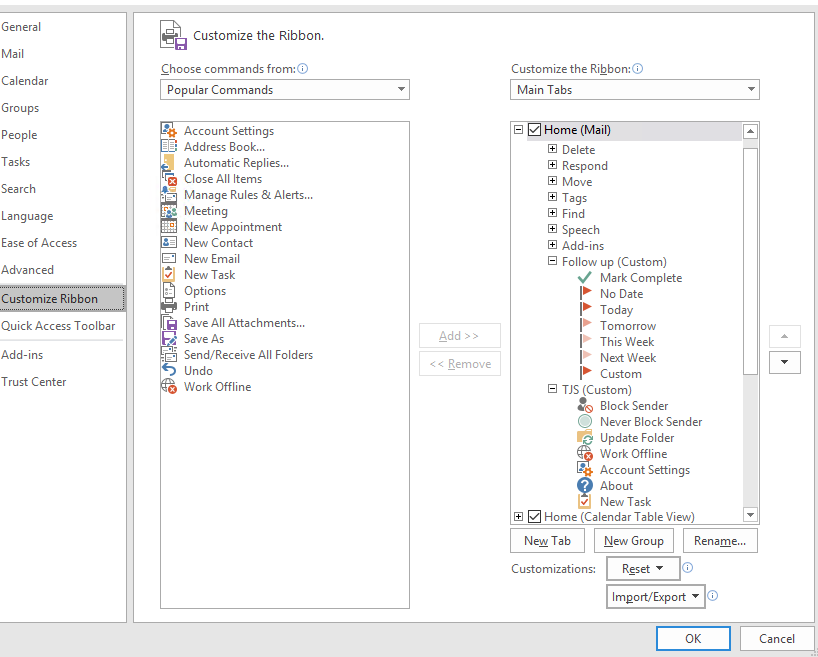This screenshot has width=818, height=657.
Task: Select the Undo arrow icon
Action: [169, 371]
